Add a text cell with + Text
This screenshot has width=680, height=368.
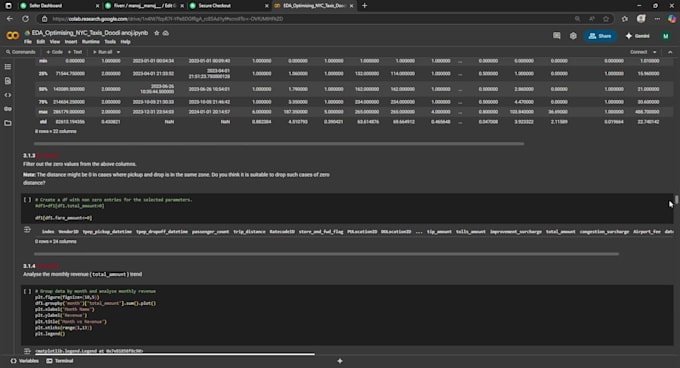pyautogui.click(x=75, y=52)
